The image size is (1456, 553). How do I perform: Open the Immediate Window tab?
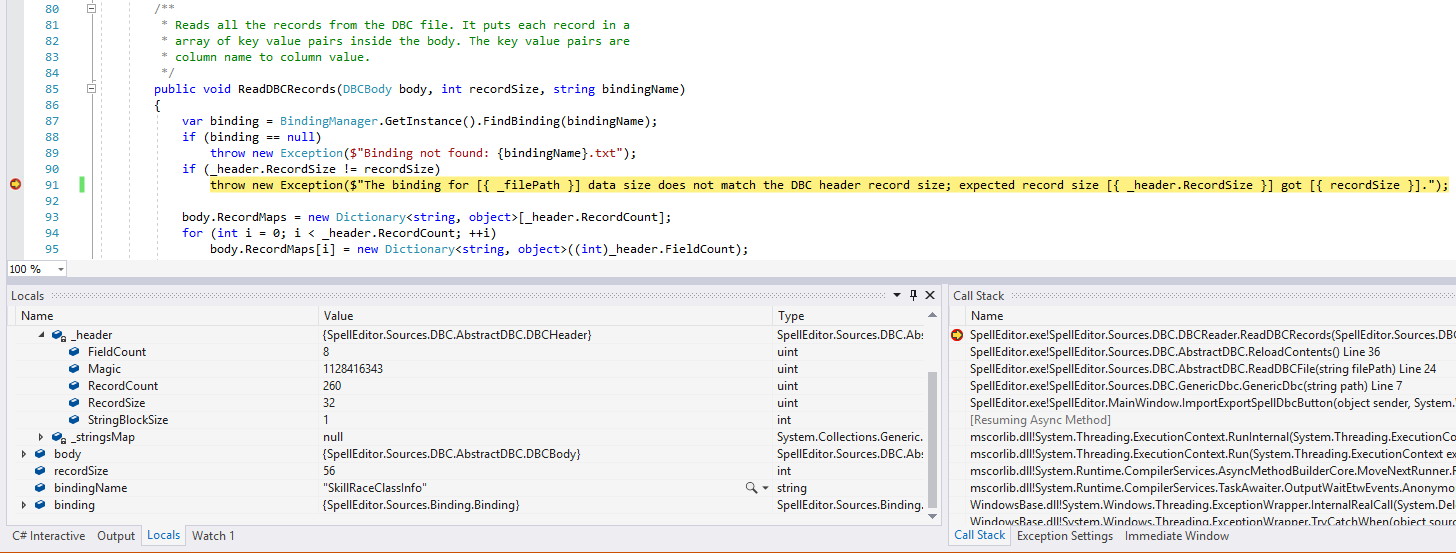(1177, 536)
